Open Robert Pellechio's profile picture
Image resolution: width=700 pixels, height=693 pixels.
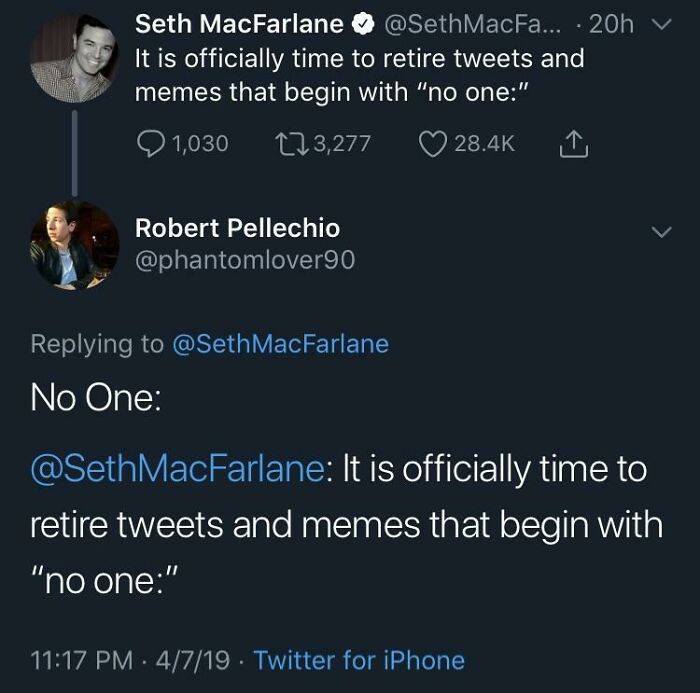tap(74, 245)
